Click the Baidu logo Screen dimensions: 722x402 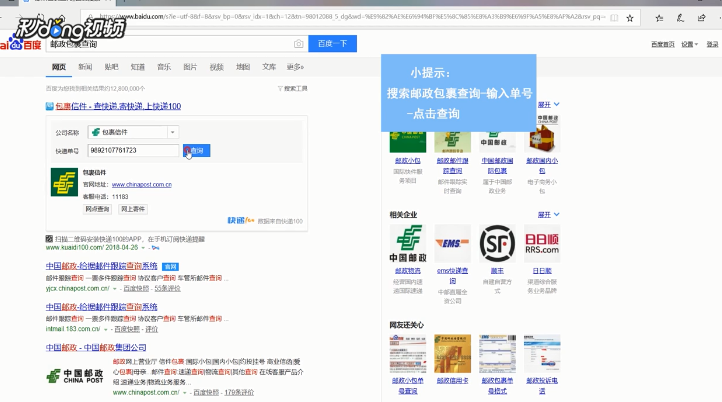coord(21,44)
